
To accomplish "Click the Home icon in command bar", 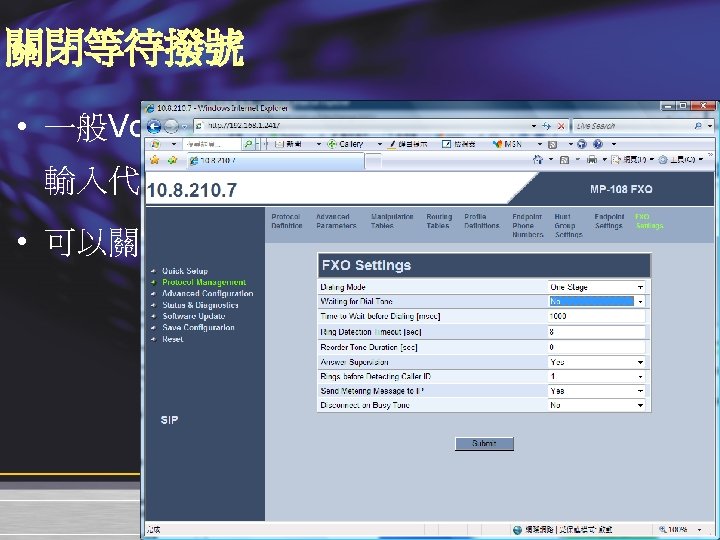I will (x=538, y=159).
